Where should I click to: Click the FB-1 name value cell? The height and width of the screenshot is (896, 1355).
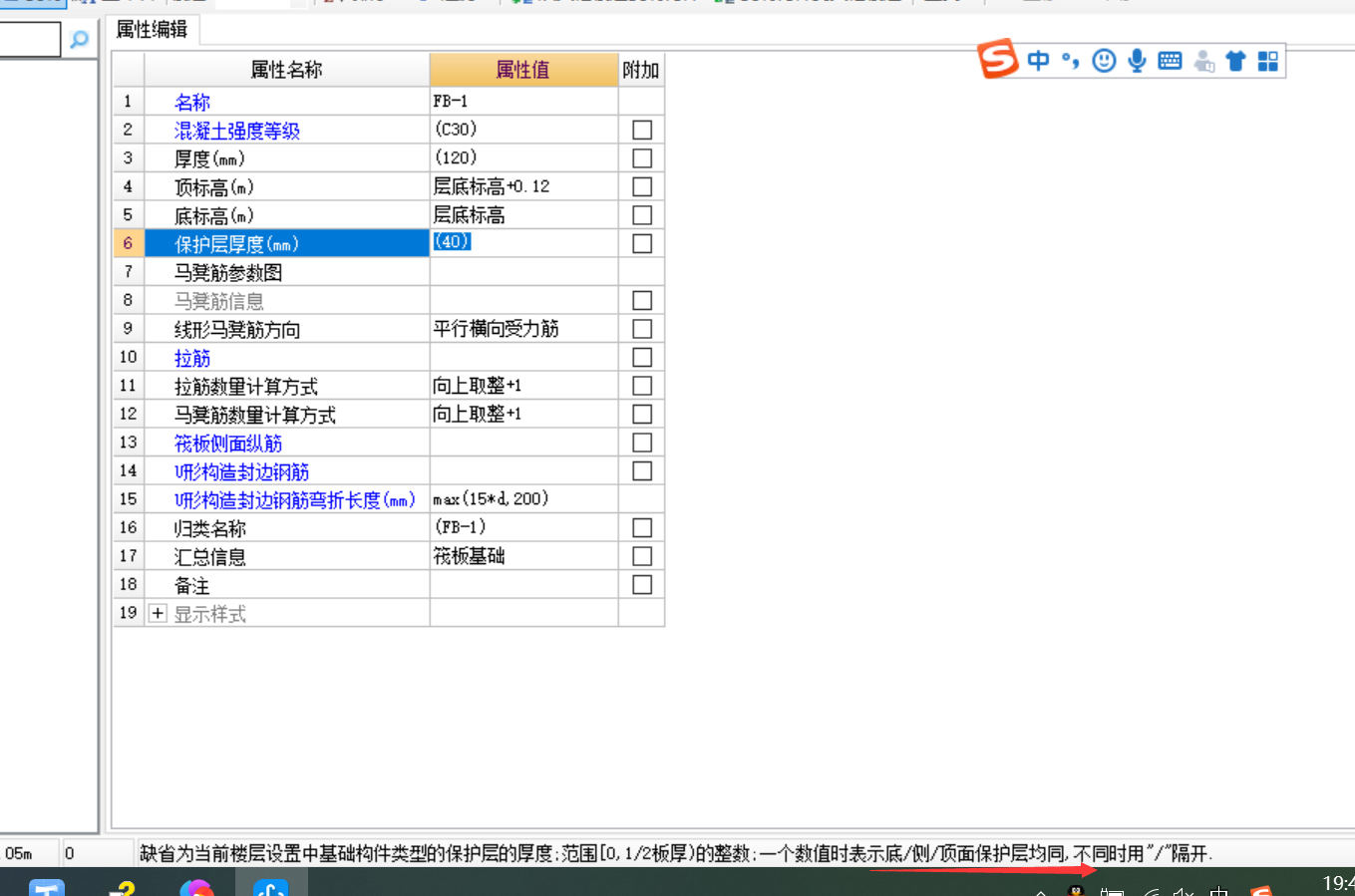(523, 102)
